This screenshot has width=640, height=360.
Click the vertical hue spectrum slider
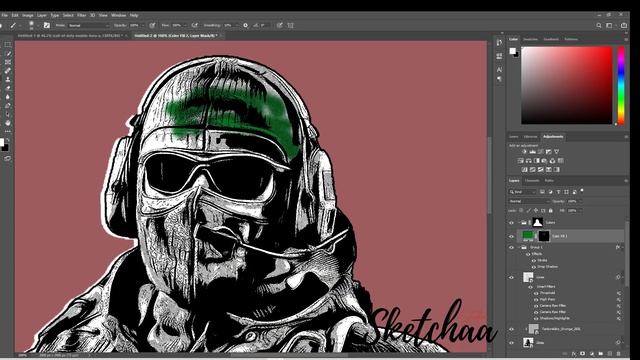(621, 85)
